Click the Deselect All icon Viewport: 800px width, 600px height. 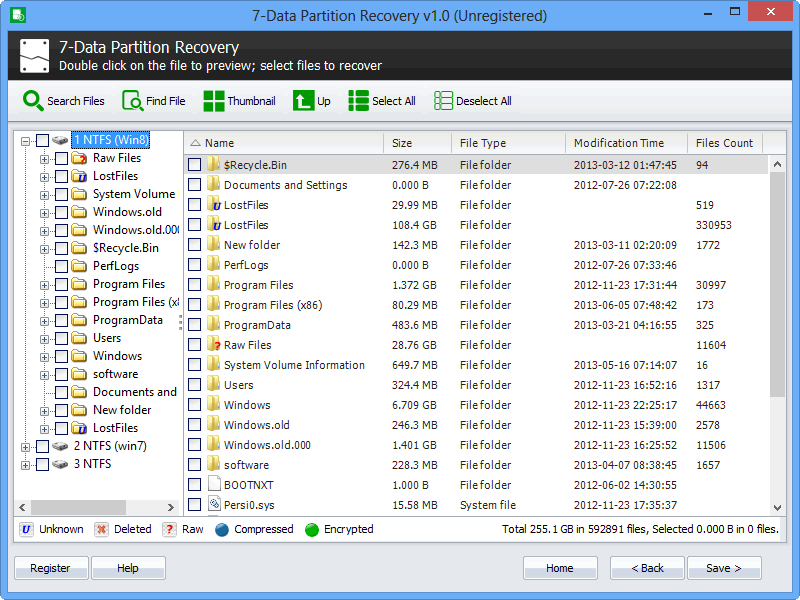click(443, 101)
